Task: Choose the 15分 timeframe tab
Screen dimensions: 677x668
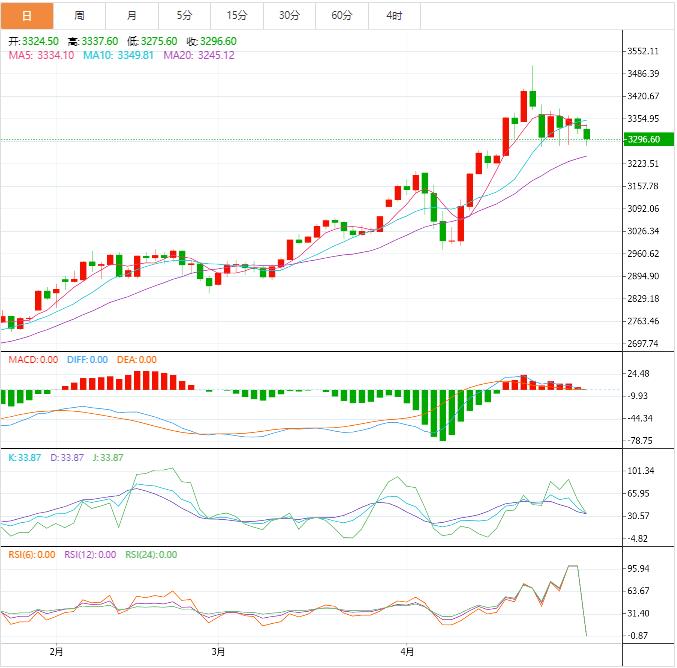Action: click(237, 15)
